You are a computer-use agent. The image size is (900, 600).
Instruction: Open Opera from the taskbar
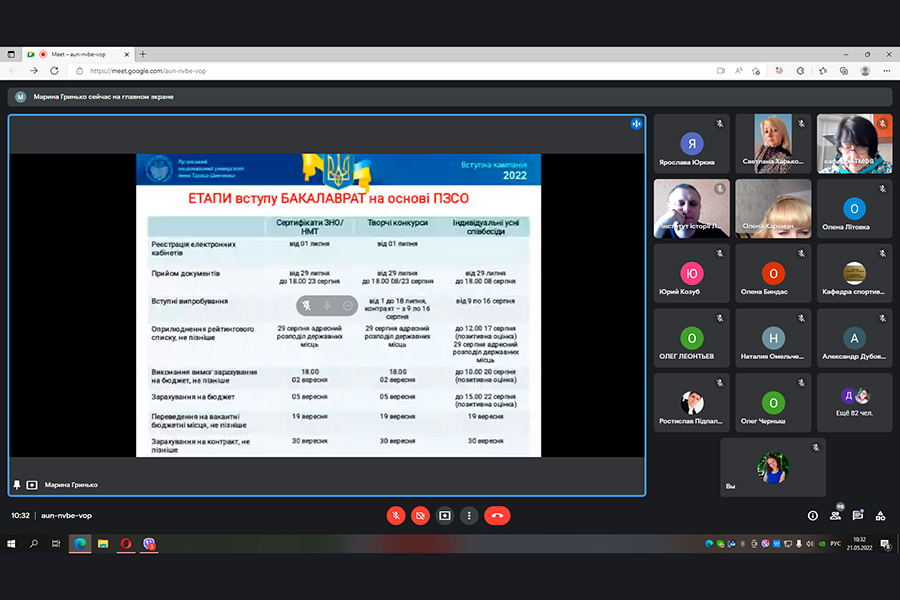click(126, 544)
